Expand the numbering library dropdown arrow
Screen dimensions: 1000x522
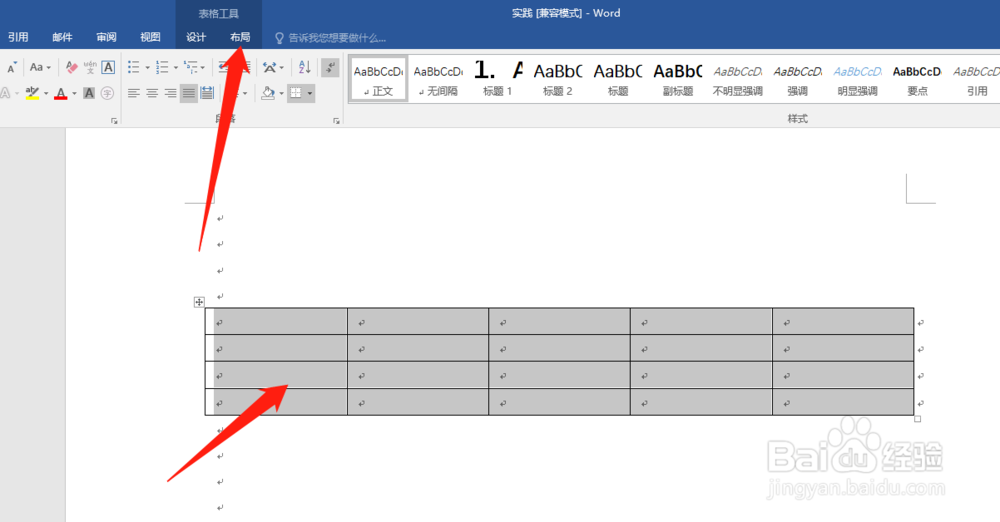tap(175, 68)
